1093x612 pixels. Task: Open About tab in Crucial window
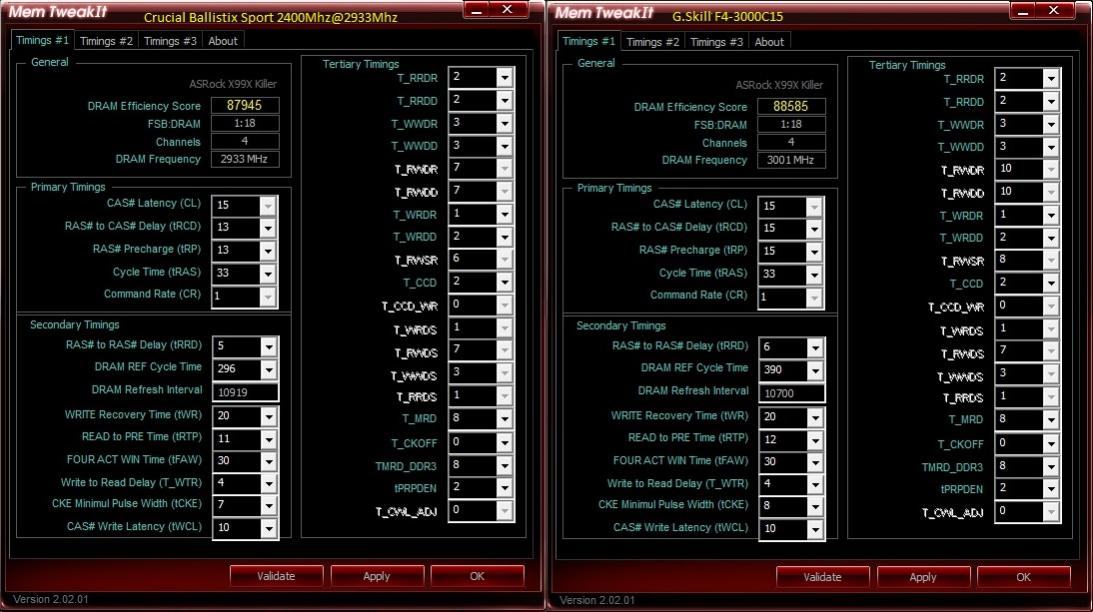point(222,41)
